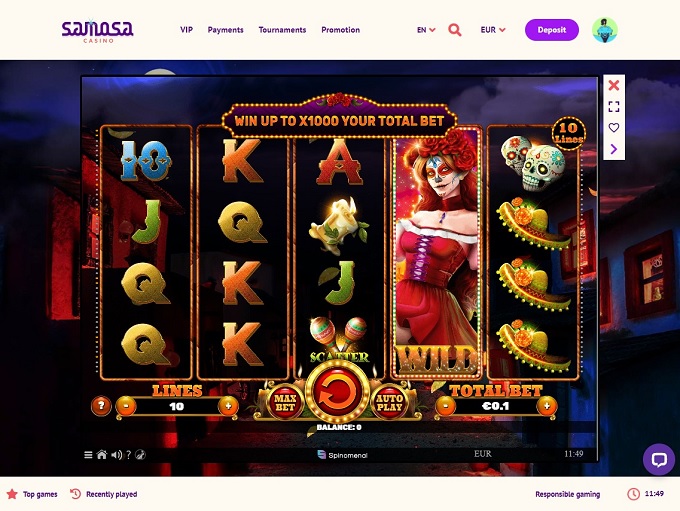Screen dimensions: 680x511
Task: Toggle fullscreen mode for the game
Action: click(x=614, y=106)
